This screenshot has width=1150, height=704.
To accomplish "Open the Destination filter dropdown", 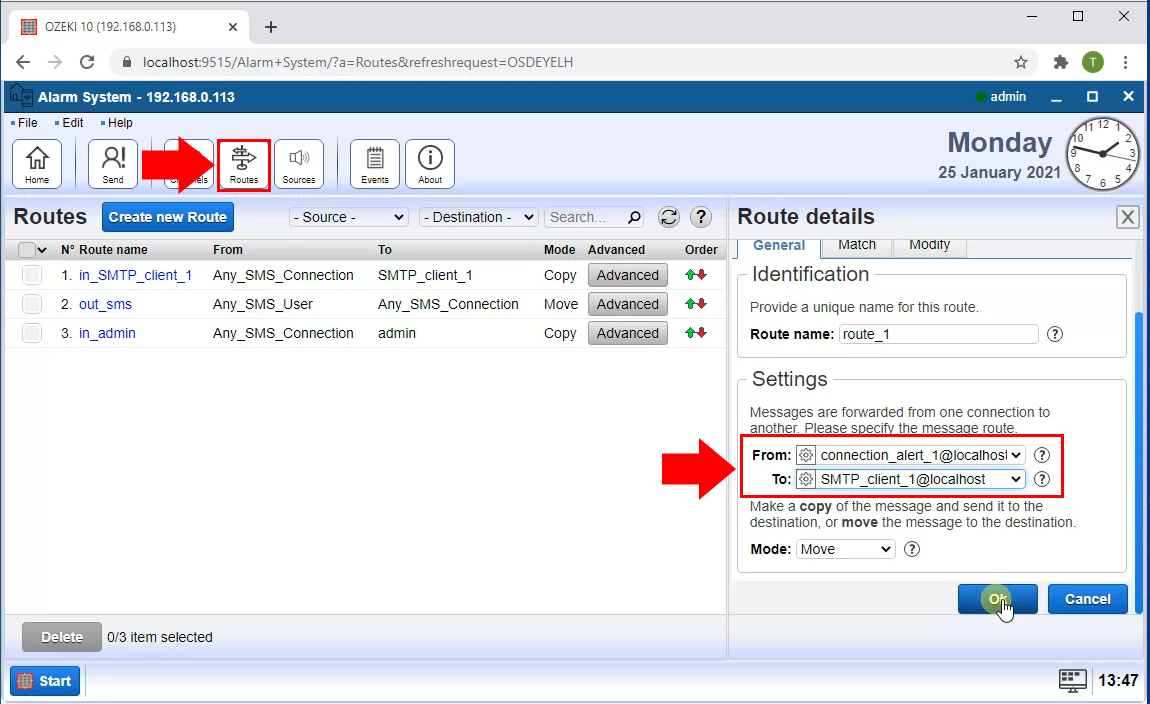I will (479, 217).
